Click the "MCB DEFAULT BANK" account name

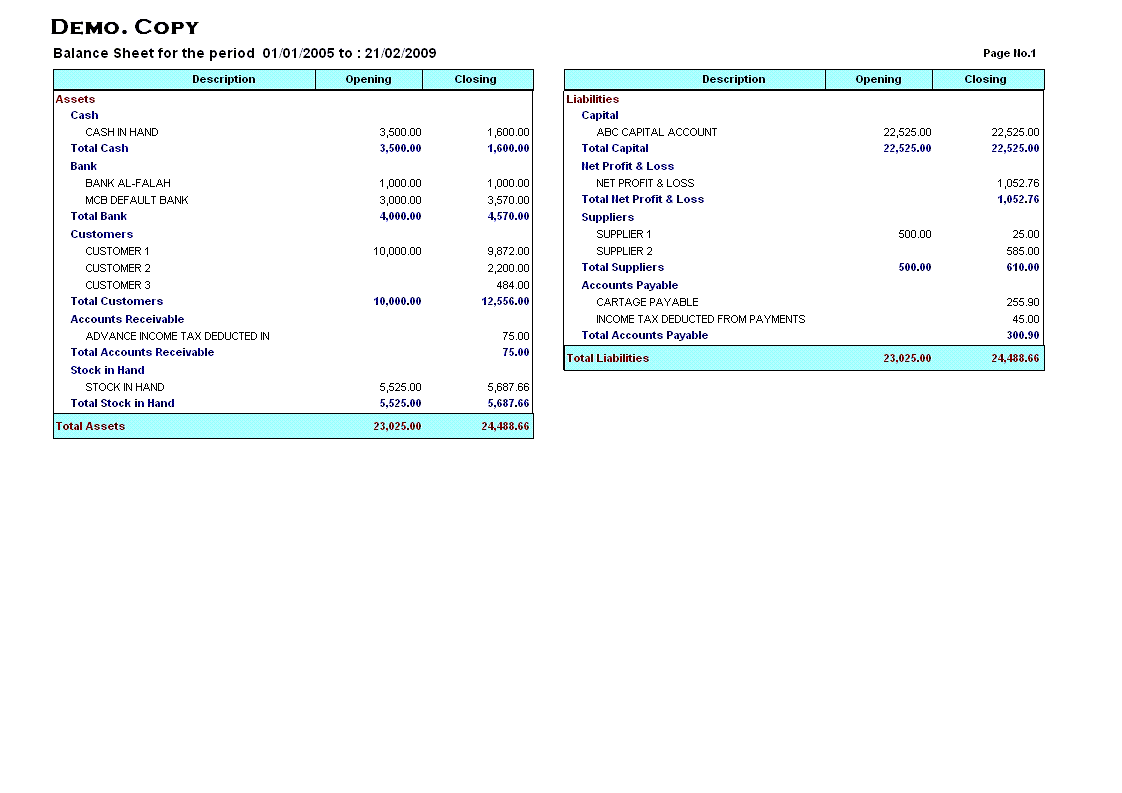137,200
